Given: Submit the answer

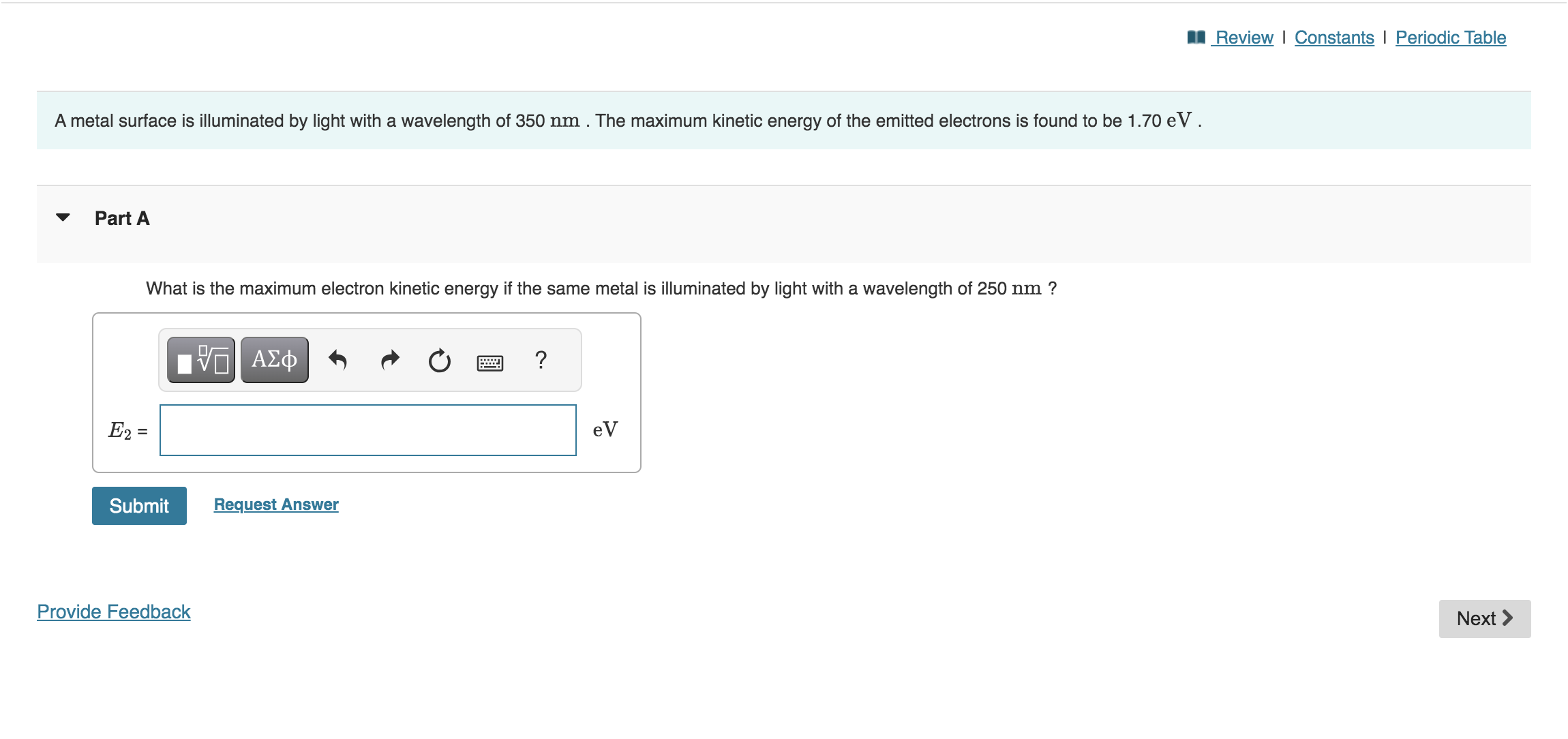Looking at the screenshot, I should [138, 505].
